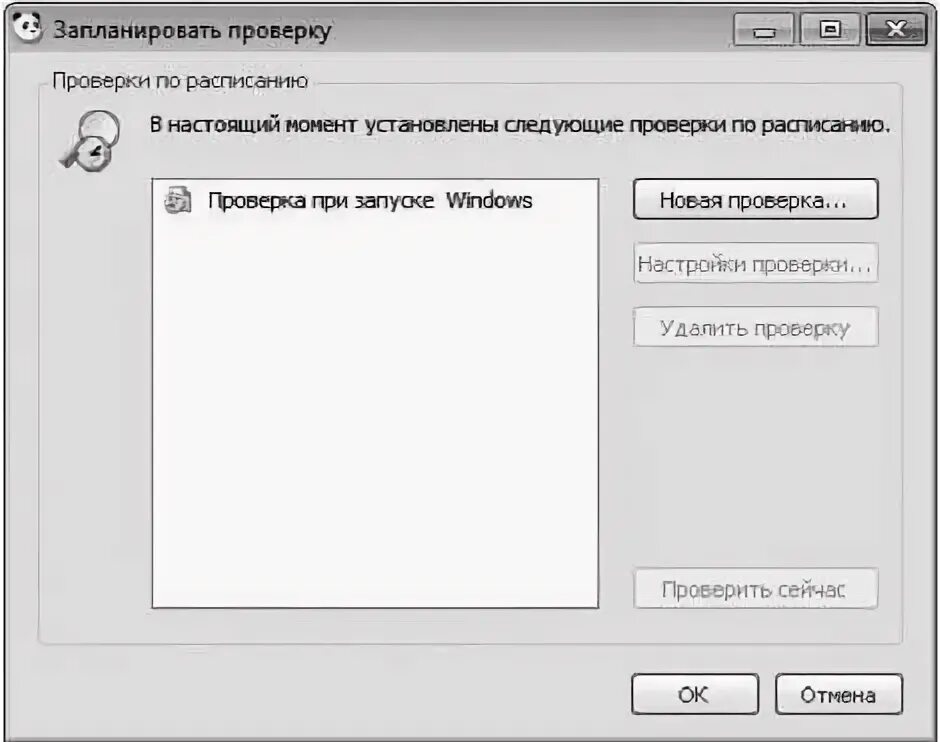Dismiss the dialog using Отмена
Screen dimensions: 940x742
click(839, 695)
